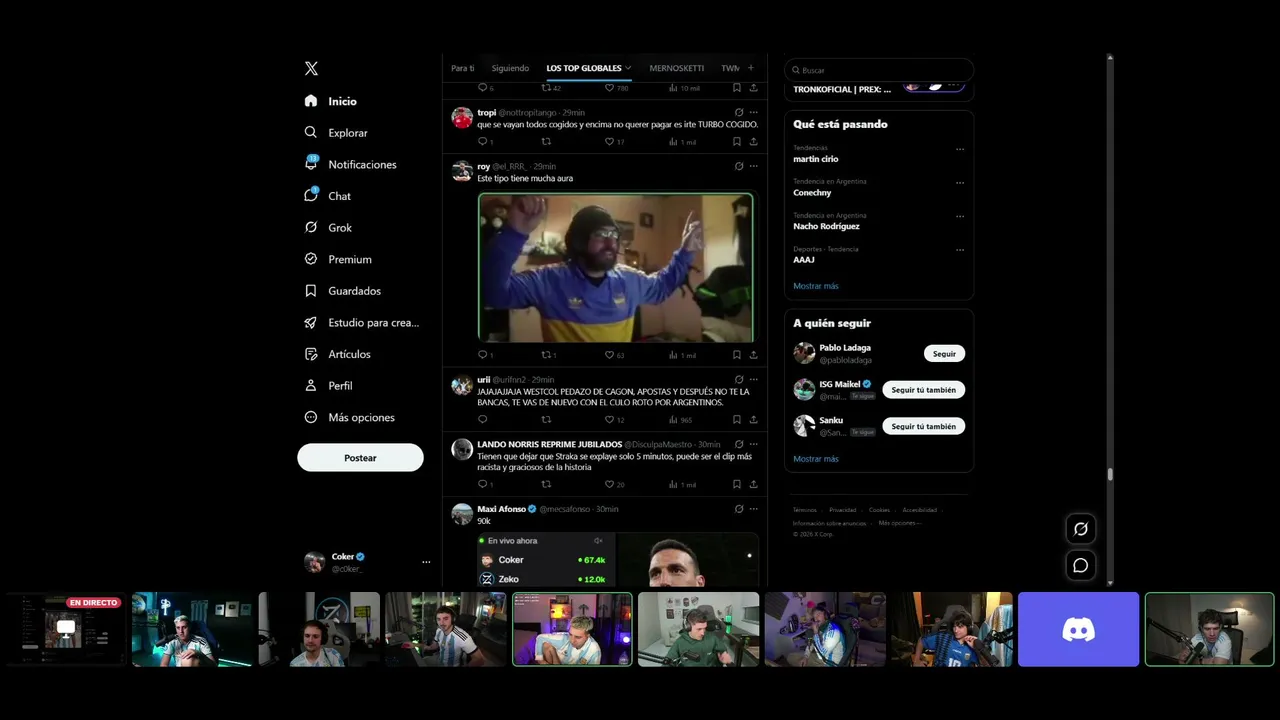
Task: Open the Perfil page
Action: [x=328, y=386]
